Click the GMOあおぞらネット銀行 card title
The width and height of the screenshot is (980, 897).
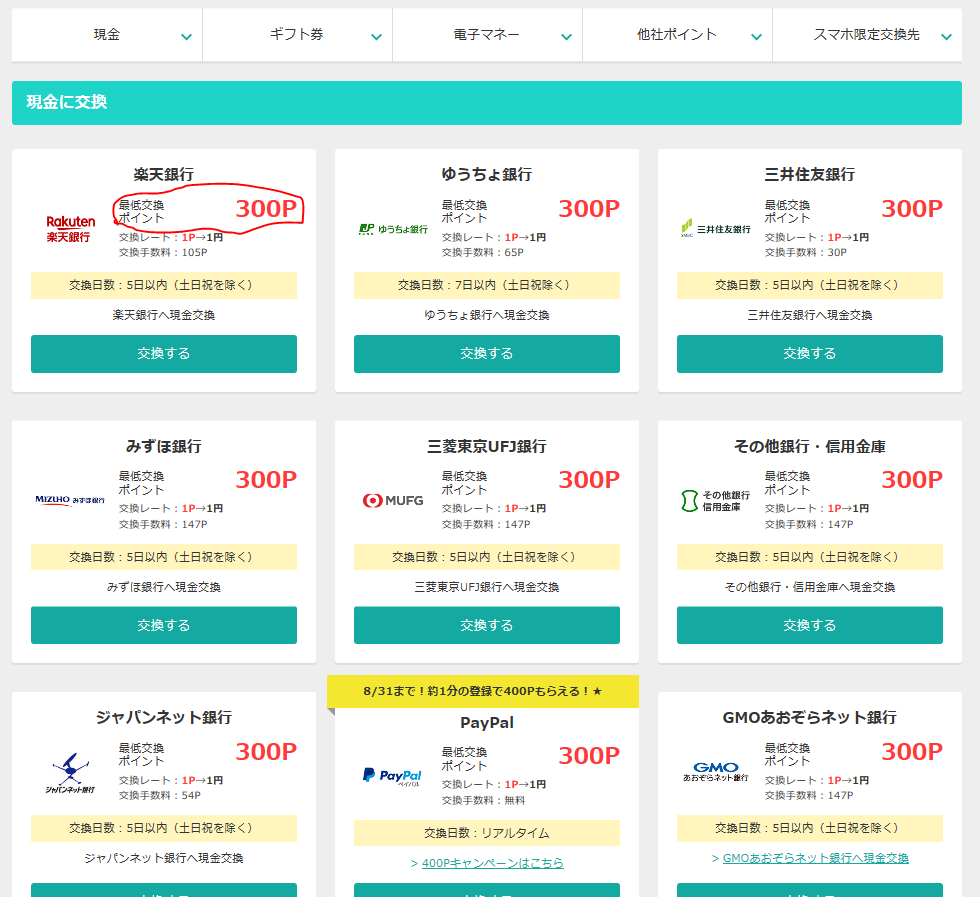click(x=810, y=717)
